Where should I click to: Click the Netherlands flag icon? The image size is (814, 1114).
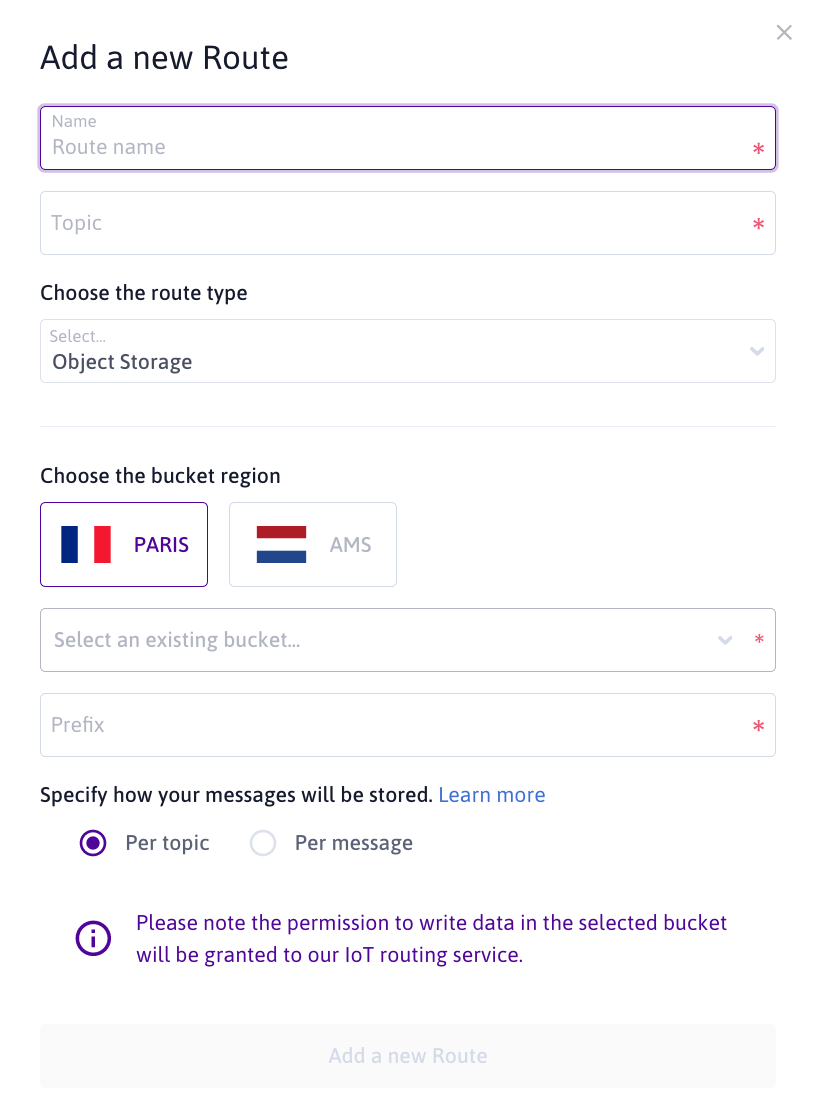[281, 545]
